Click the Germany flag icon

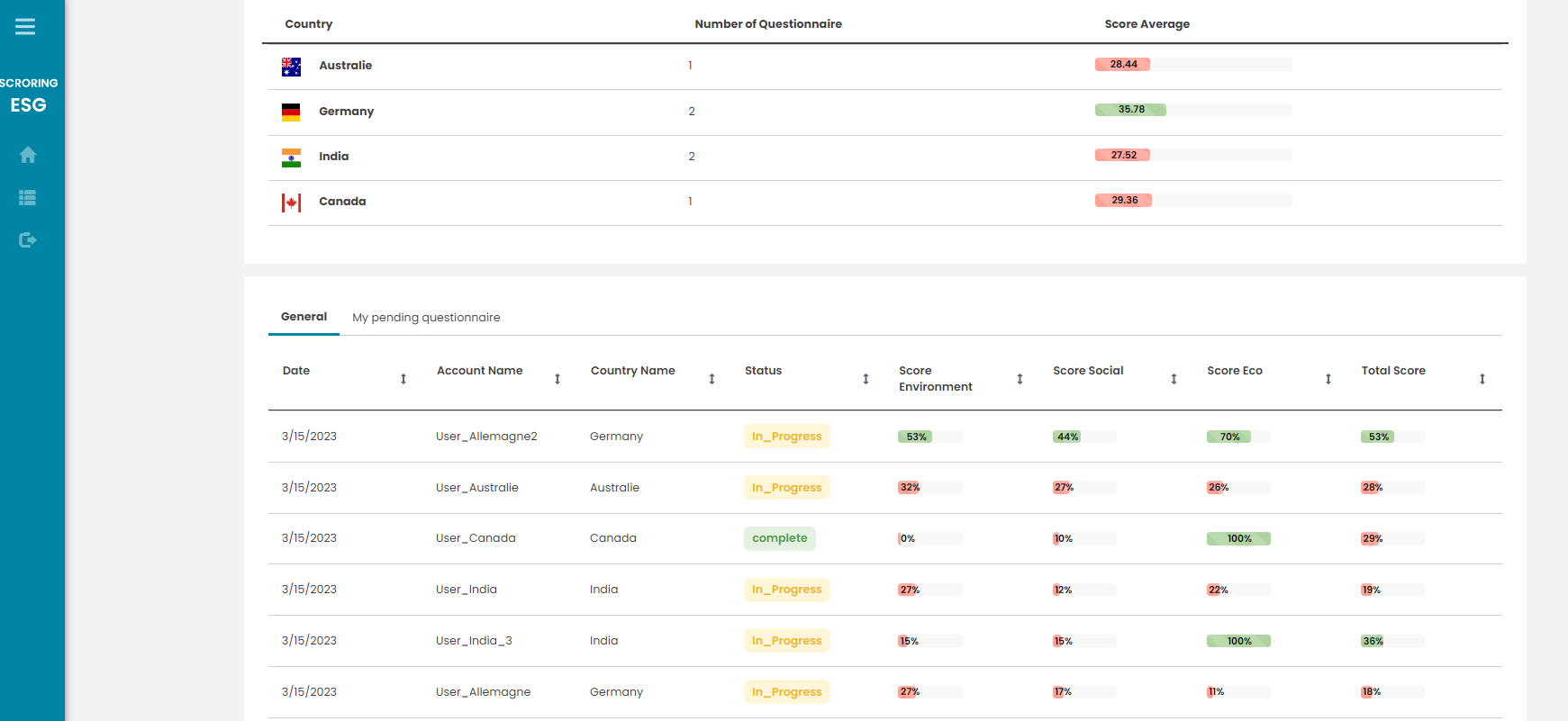[291, 112]
